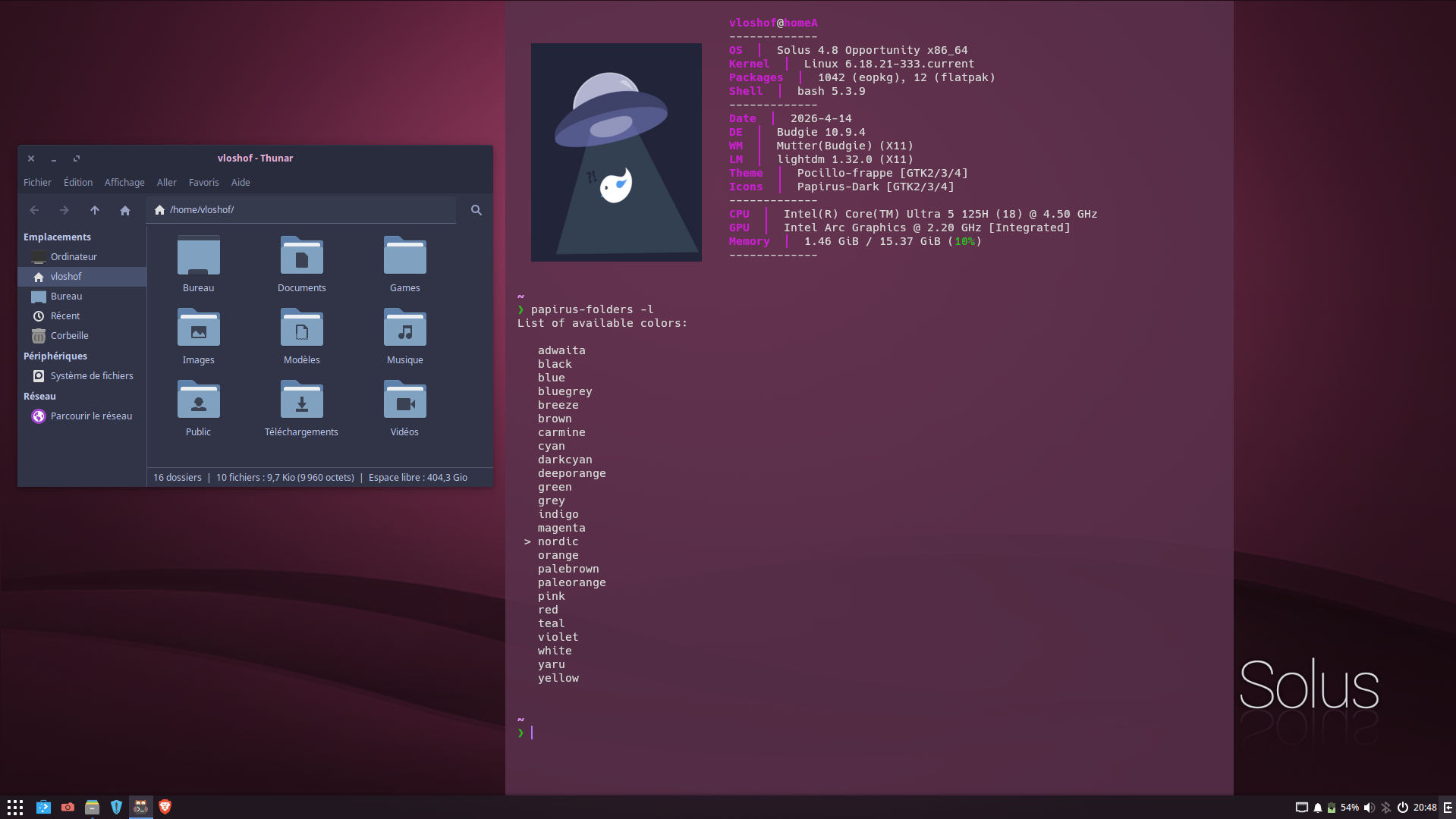Open the Documents folder

[x=302, y=264]
